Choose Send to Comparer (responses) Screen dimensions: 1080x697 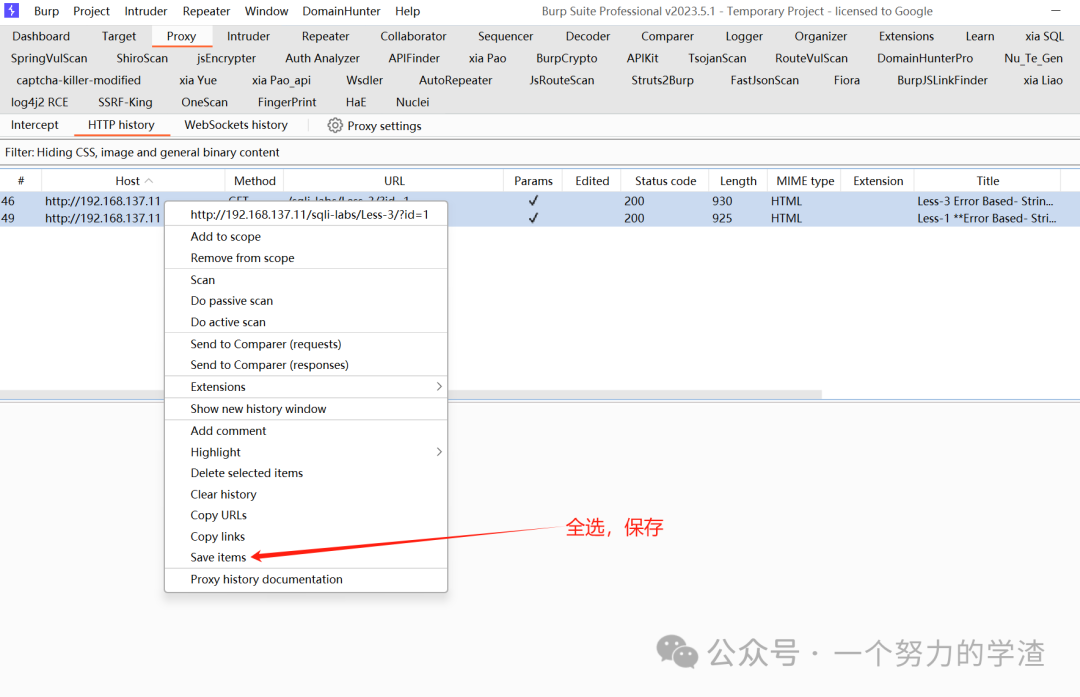[306, 365]
